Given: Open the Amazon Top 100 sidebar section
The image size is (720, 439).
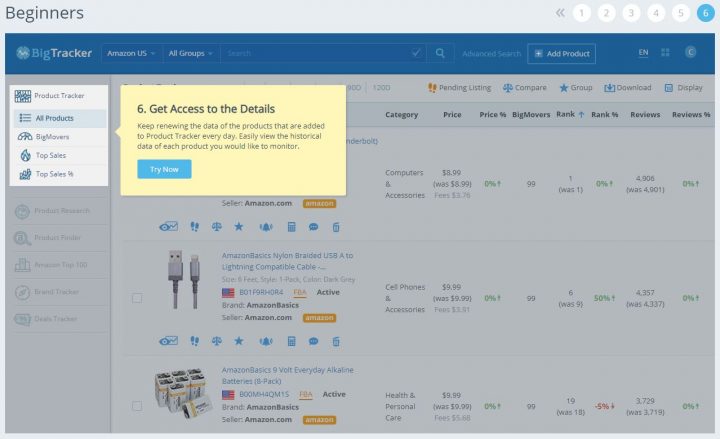Looking at the screenshot, I should 58,265.
